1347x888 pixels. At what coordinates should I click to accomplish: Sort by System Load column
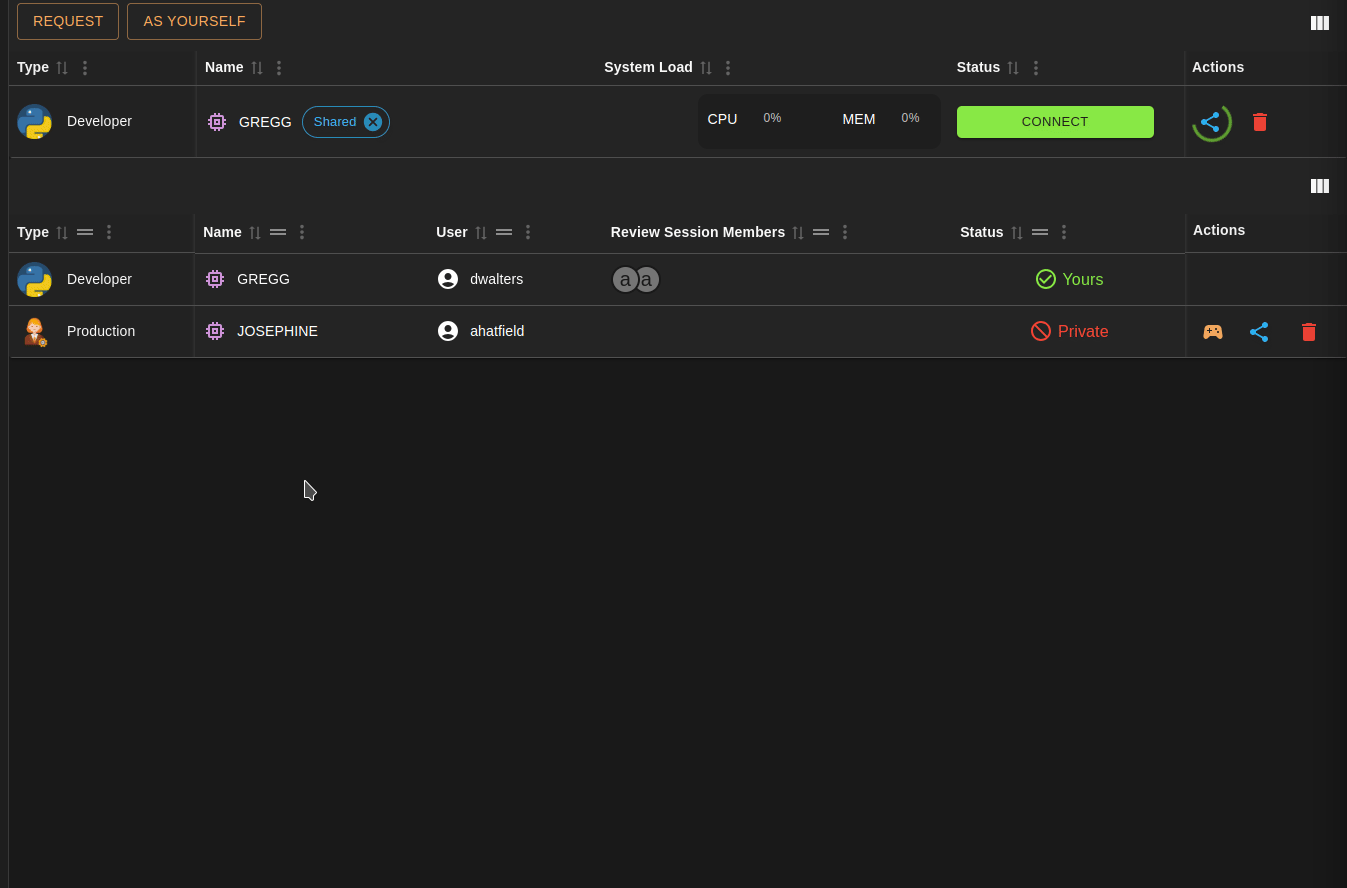706,68
